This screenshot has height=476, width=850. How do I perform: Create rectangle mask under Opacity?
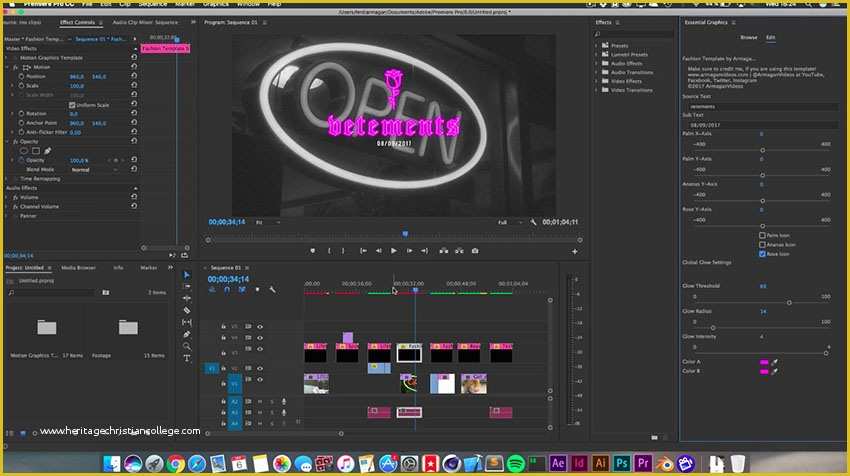36,151
